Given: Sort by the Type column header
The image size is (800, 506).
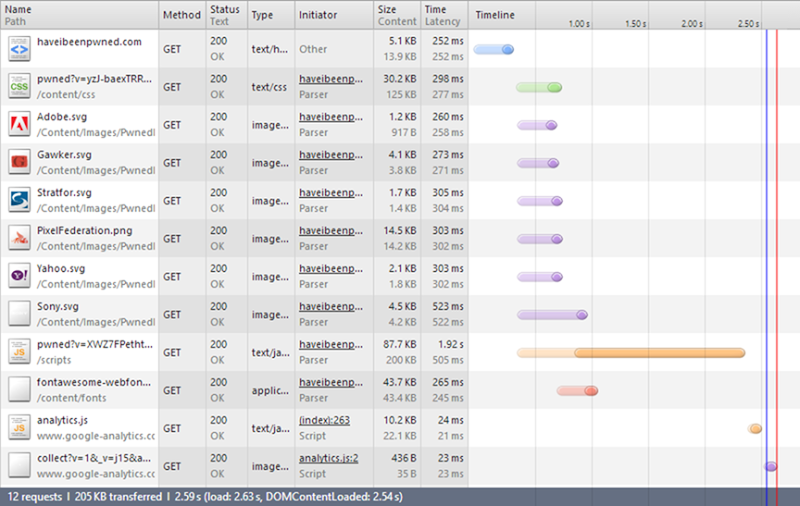Looking at the screenshot, I should click(271, 15).
